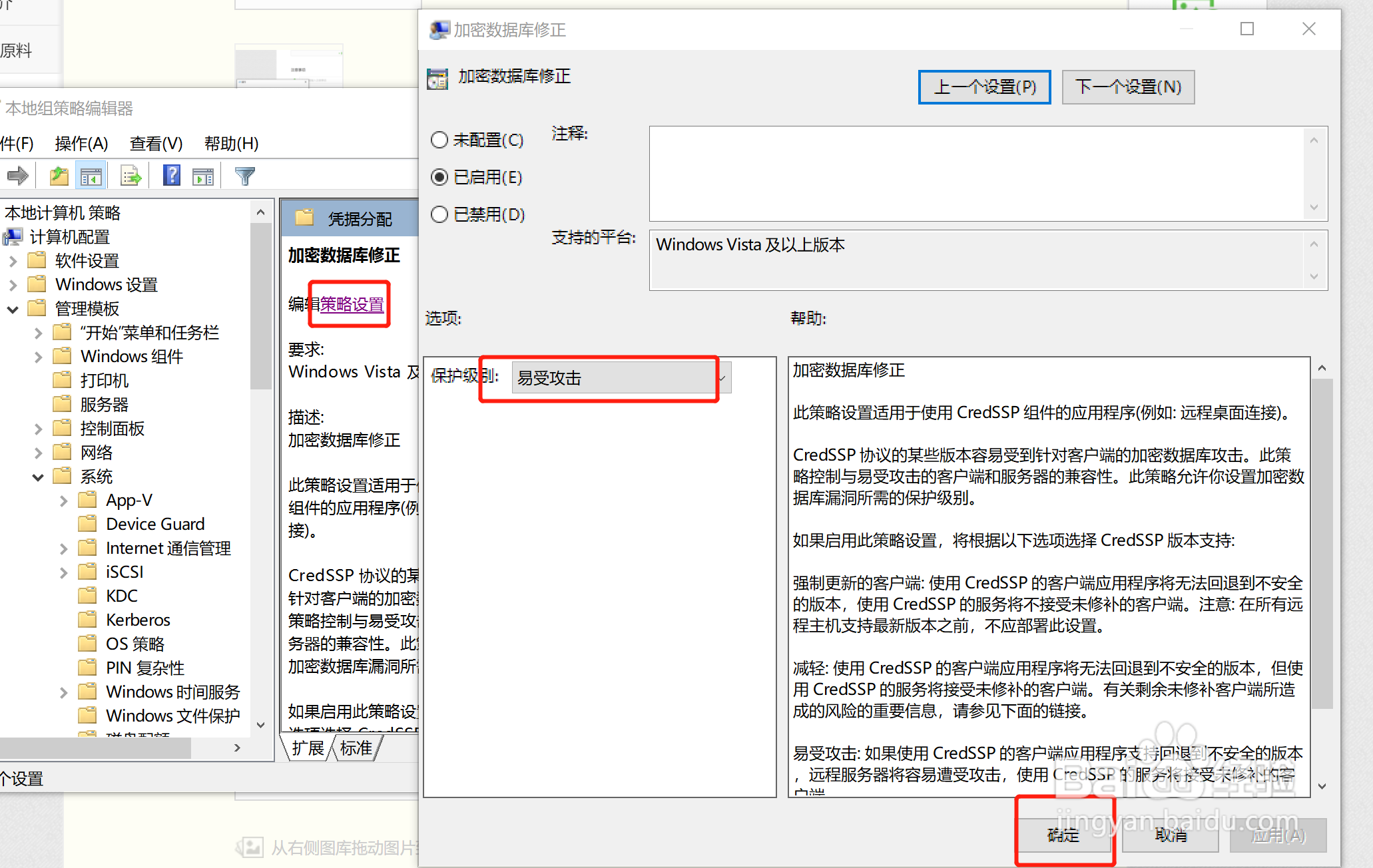The width and height of the screenshot is (1373, 868).
Task: Click the PIN 复杂性 folder icon
Action: 87,668
